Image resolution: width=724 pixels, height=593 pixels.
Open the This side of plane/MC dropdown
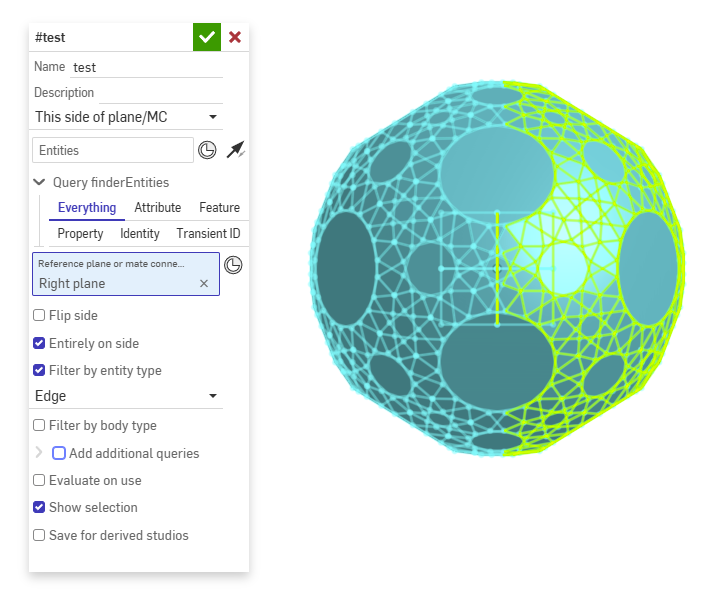(x=126, y=117)
